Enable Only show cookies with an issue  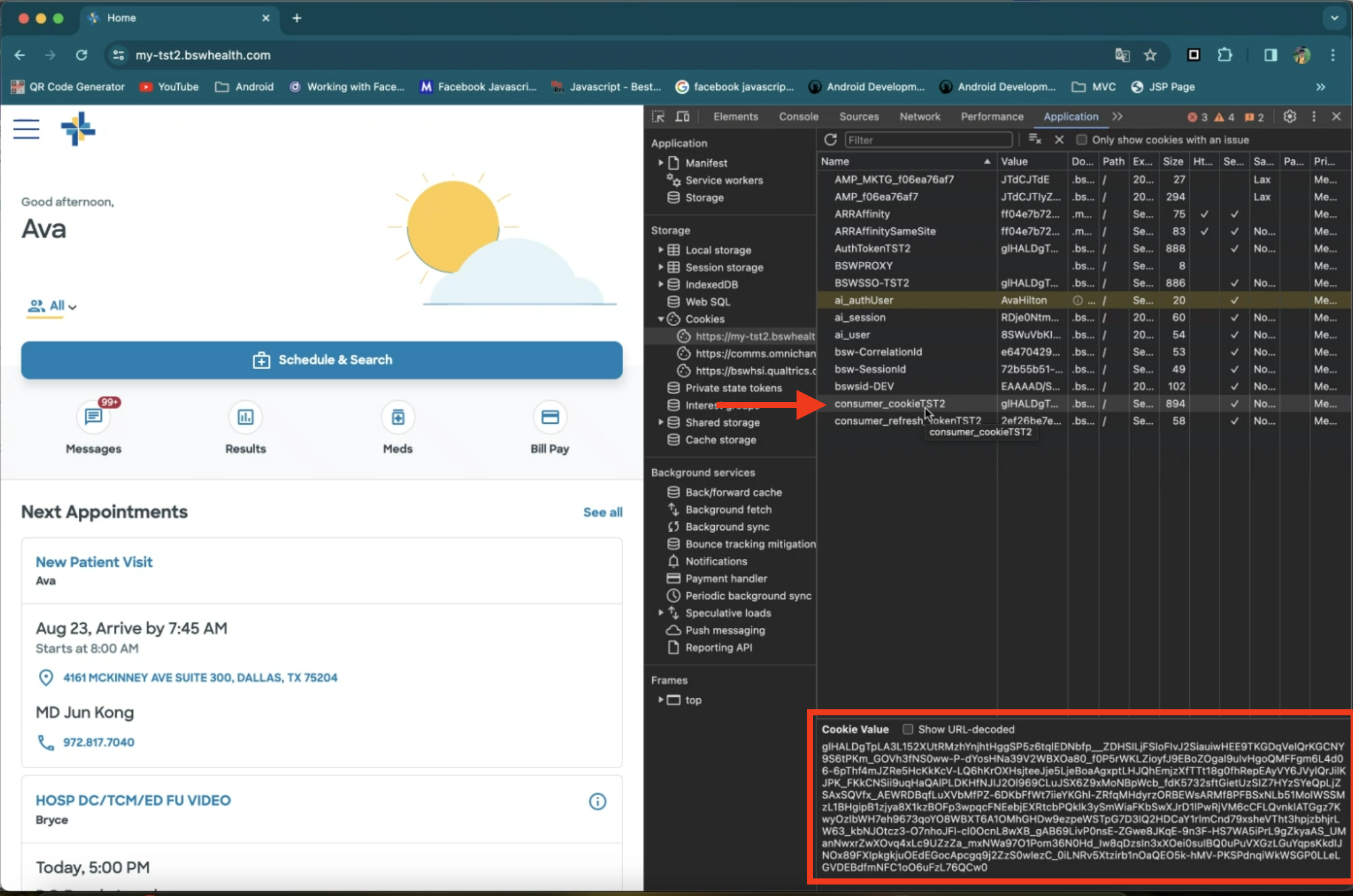[x=1081, y=140]
